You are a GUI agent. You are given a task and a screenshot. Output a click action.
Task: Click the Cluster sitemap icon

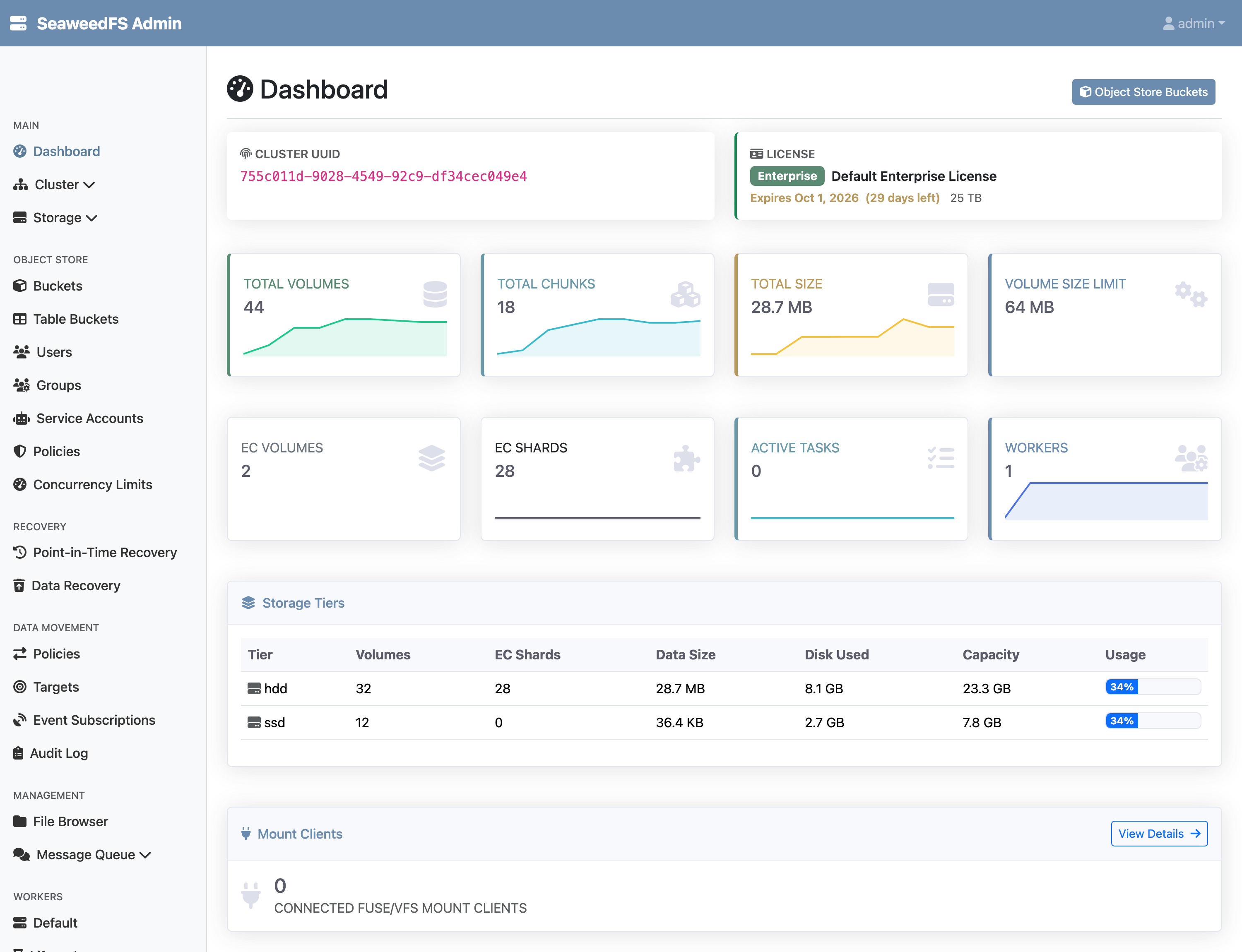pos(21,185)
